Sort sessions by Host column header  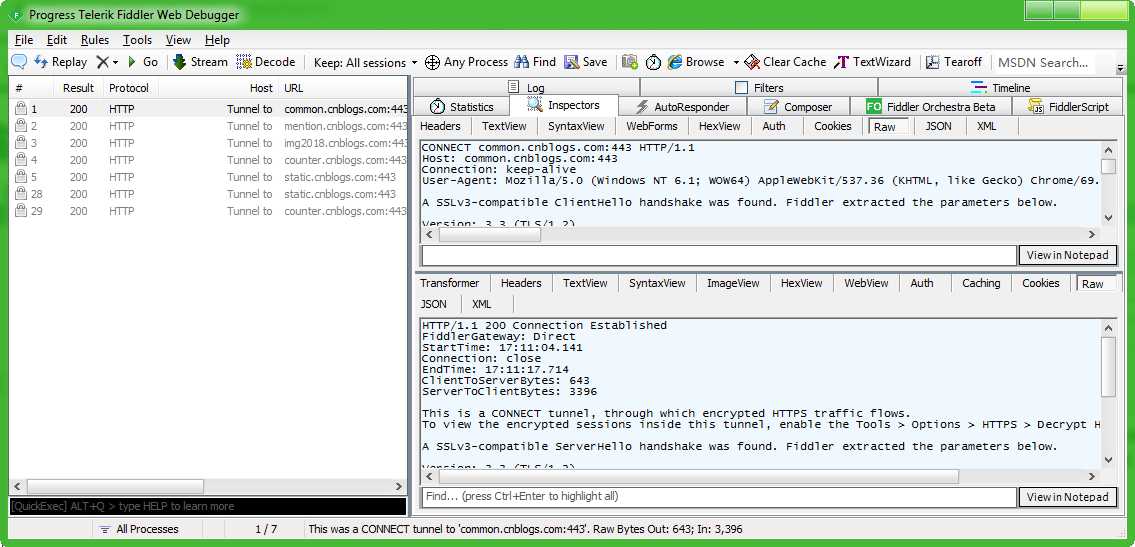point(261,88)
